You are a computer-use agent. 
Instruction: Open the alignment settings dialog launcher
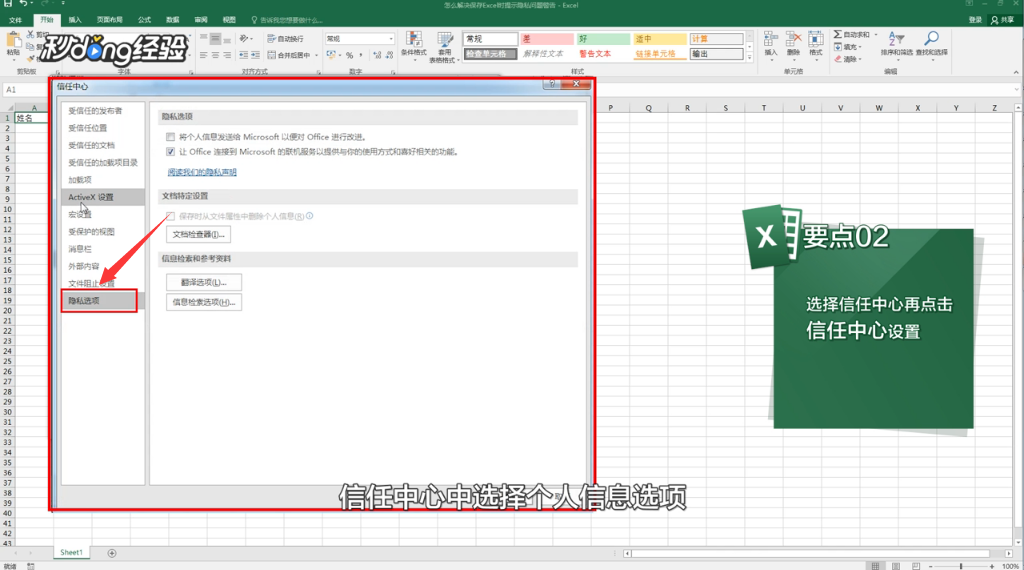(319, 72)
